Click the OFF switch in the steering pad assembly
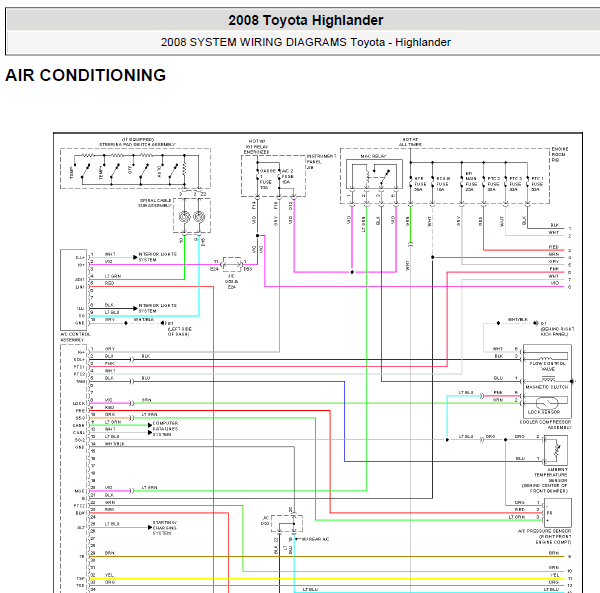 click(144, 171)
